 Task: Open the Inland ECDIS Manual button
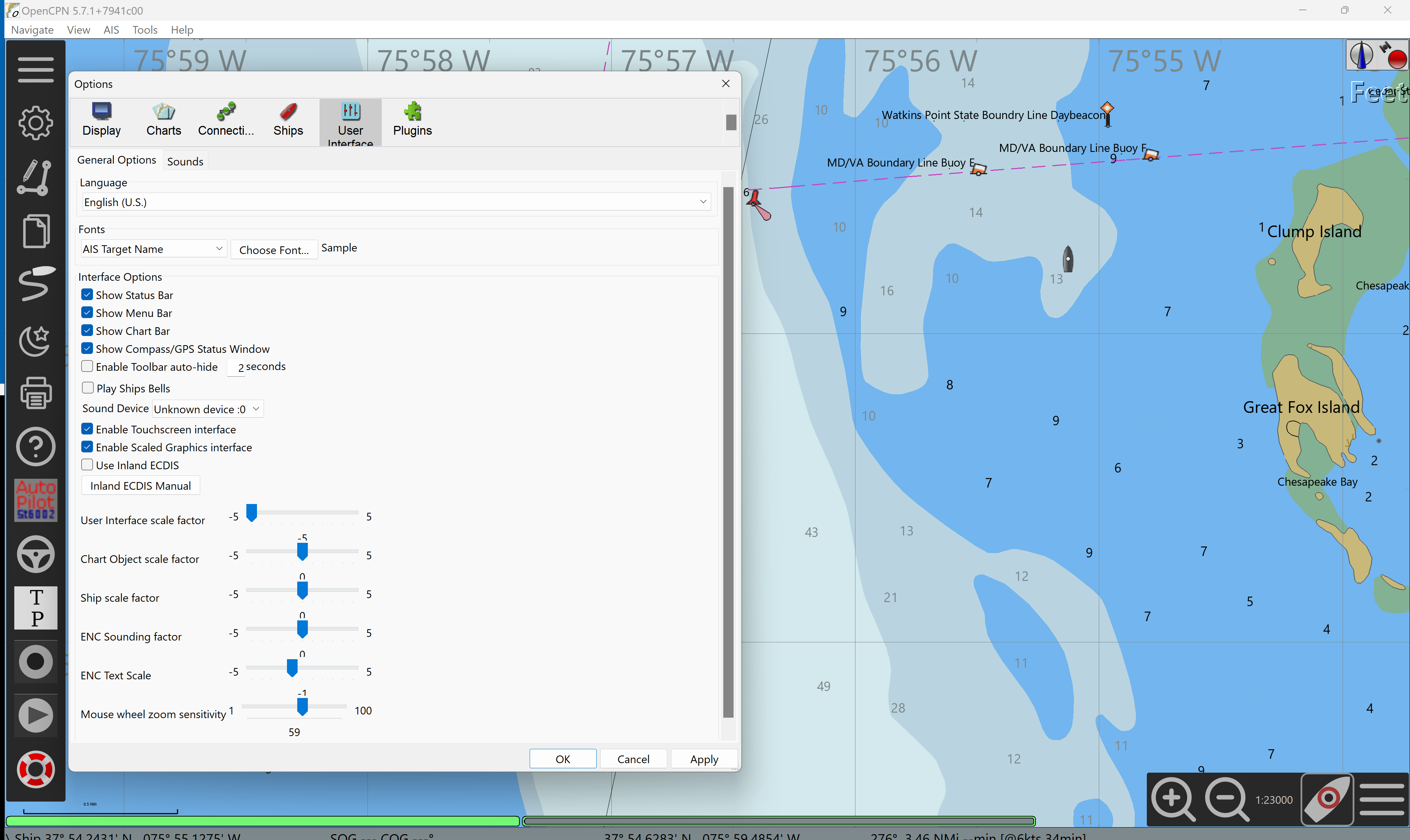tap(140, 486)
